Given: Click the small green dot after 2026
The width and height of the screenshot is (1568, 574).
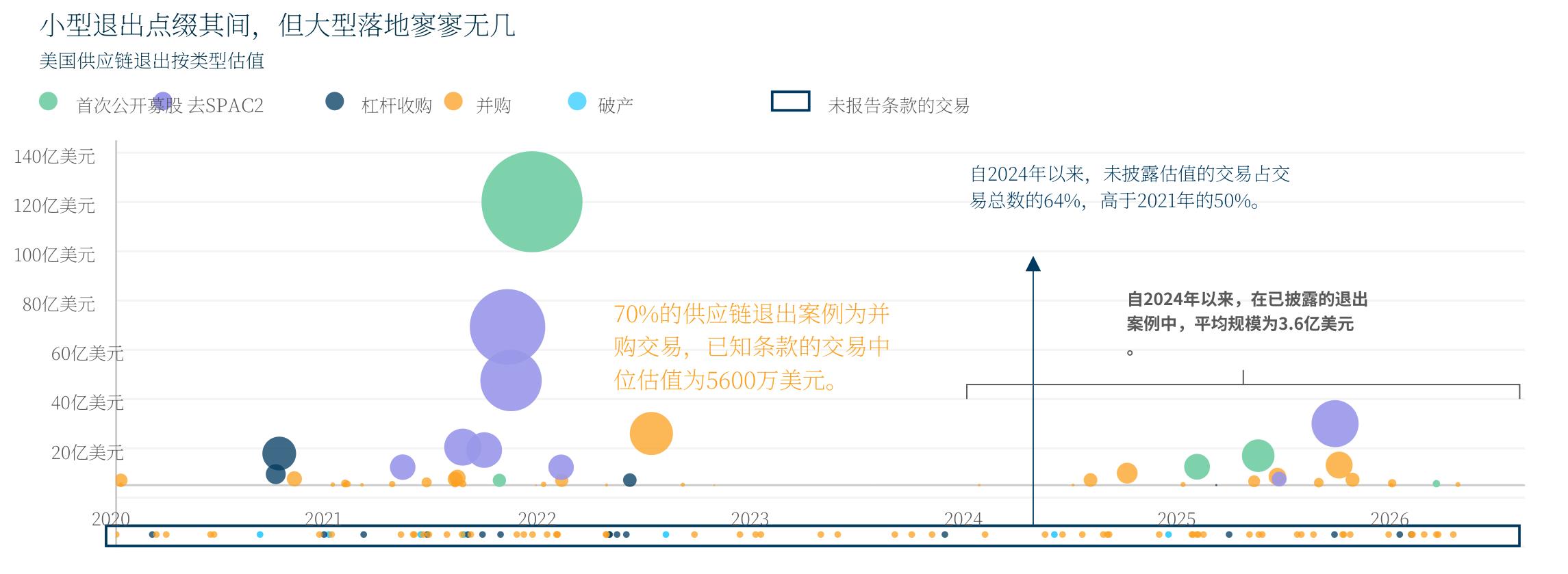Looking at the screenshot, I should click(x=1437, y=484).
